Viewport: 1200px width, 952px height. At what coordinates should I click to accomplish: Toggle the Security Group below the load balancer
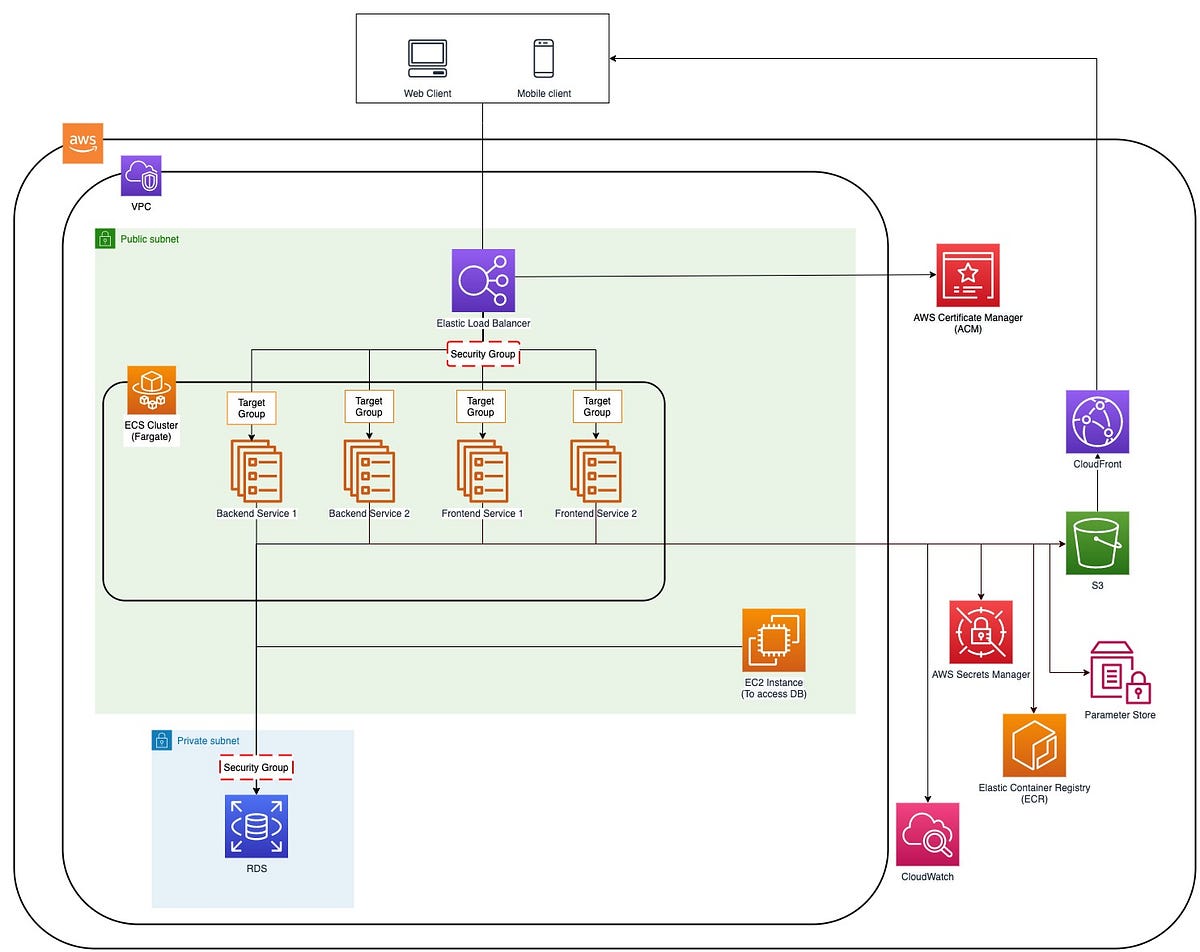tap(483, 354)
